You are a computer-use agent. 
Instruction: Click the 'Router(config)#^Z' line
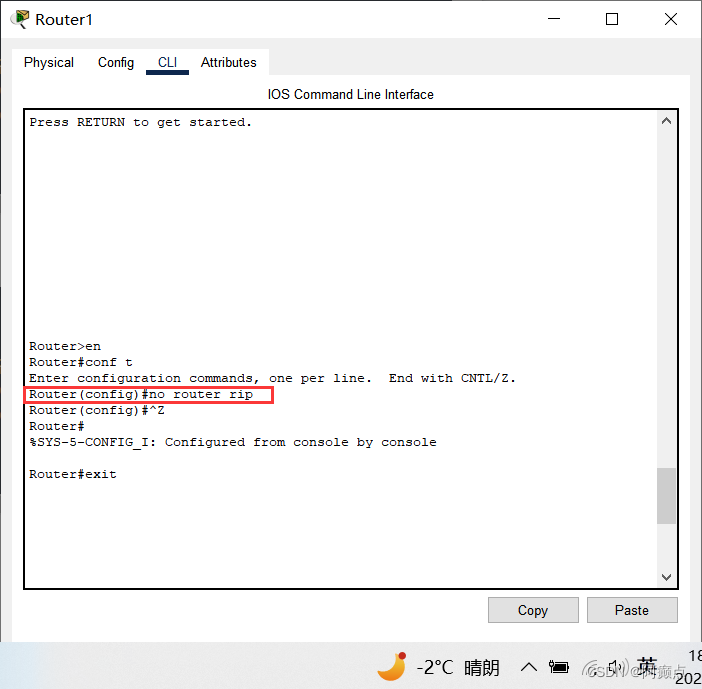(97, 410)
